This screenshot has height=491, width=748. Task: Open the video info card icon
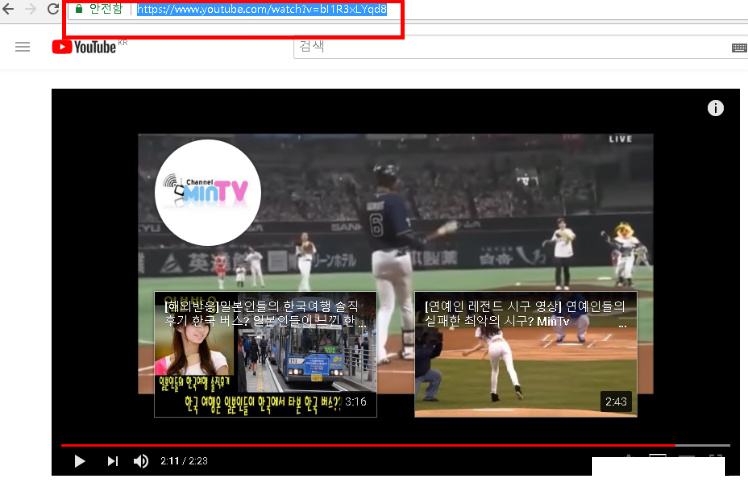tap(715, 108)
